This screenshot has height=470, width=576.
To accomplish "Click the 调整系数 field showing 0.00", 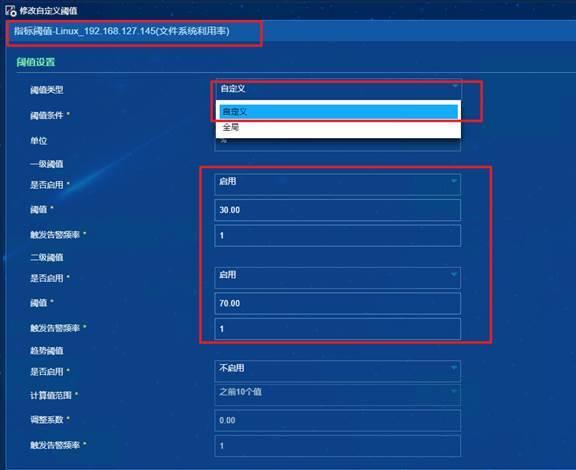I will 337,420.
